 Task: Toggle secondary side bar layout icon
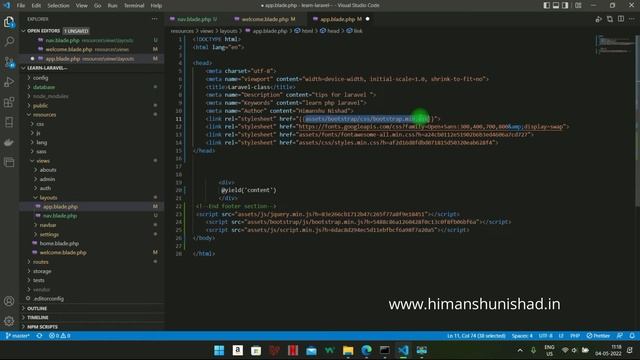click(x=565, y=5)
